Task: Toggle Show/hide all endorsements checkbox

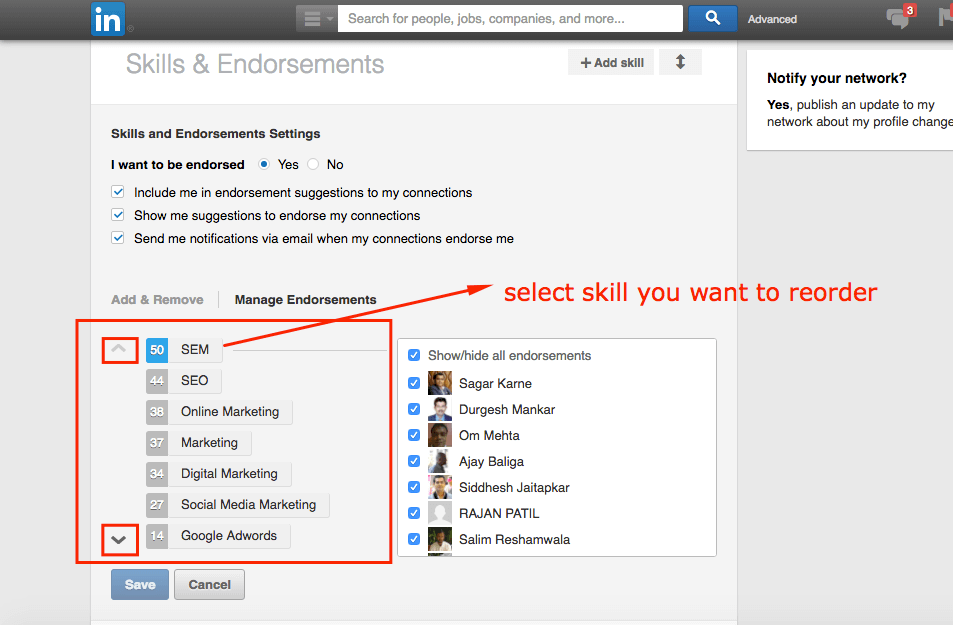Action: coord(414,355)
